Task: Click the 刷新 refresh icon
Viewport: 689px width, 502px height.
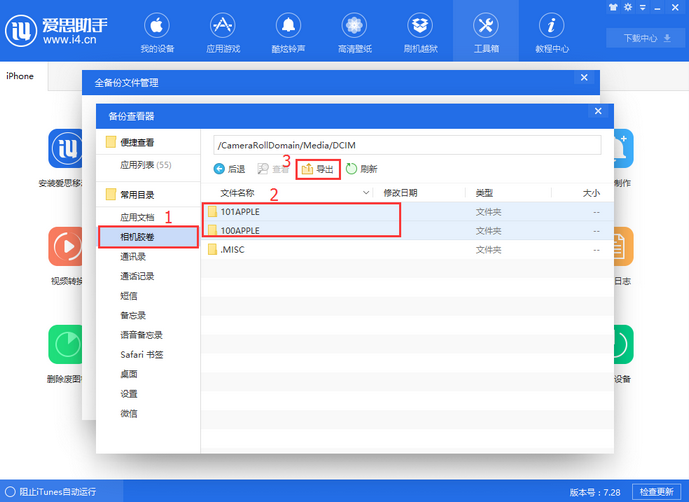Action: point(351,169)
